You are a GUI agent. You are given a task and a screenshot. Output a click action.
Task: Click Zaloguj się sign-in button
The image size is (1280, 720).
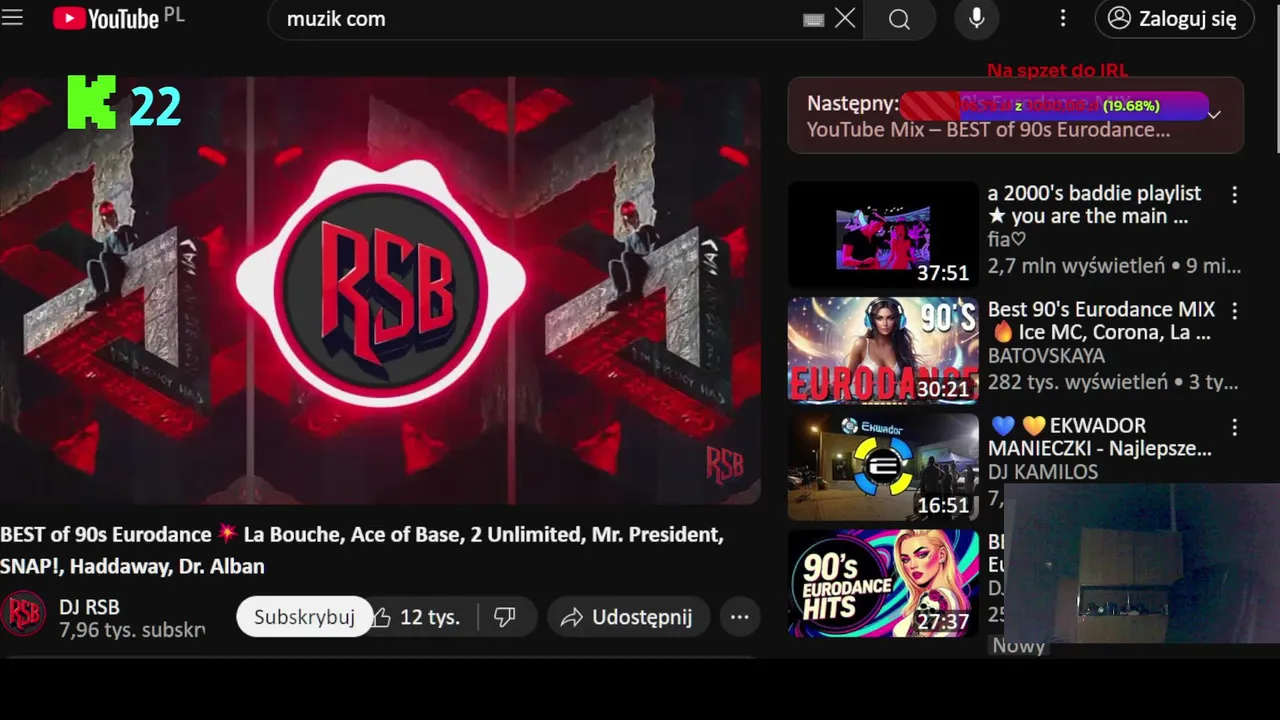(1175, 19)
